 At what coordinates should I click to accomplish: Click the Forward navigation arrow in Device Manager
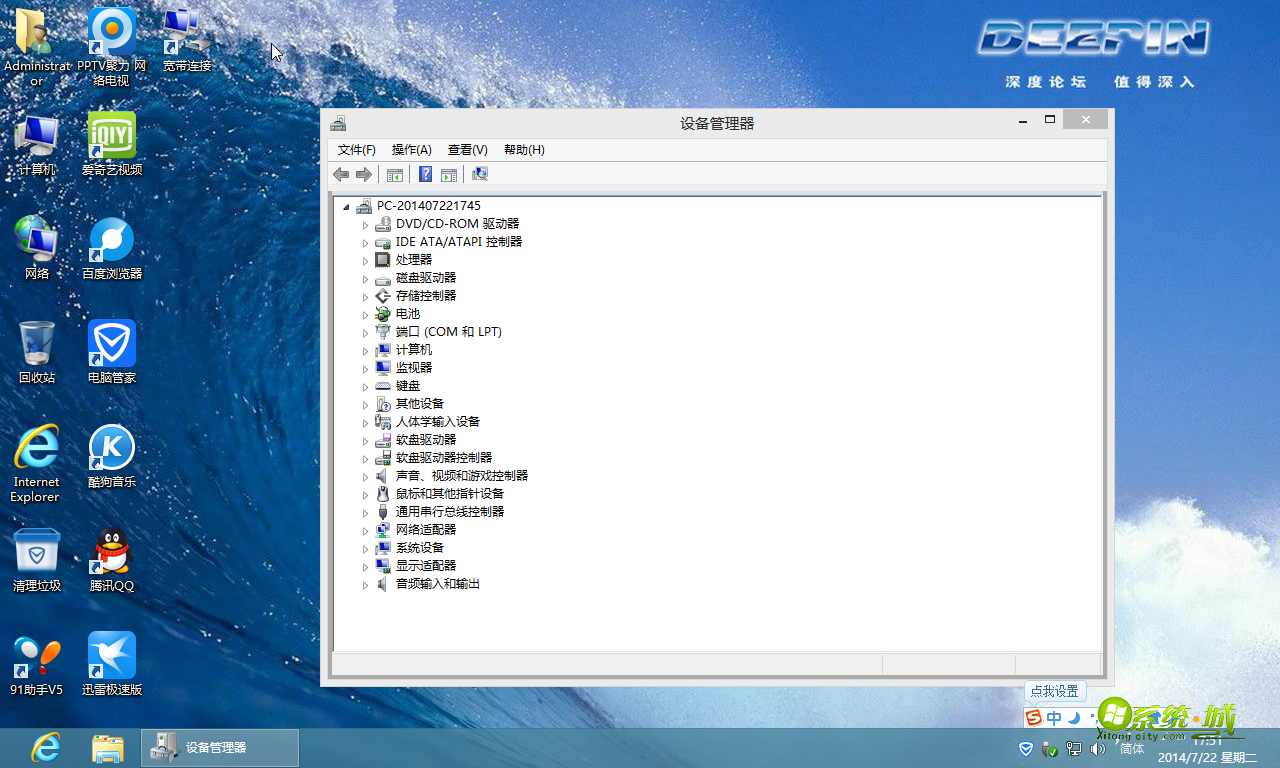(363, 174)
